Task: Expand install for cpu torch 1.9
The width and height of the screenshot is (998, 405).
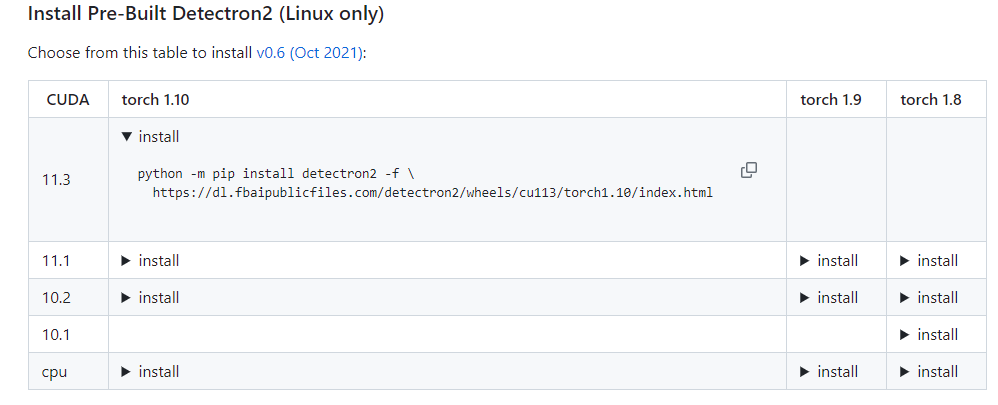Action: 829,371
